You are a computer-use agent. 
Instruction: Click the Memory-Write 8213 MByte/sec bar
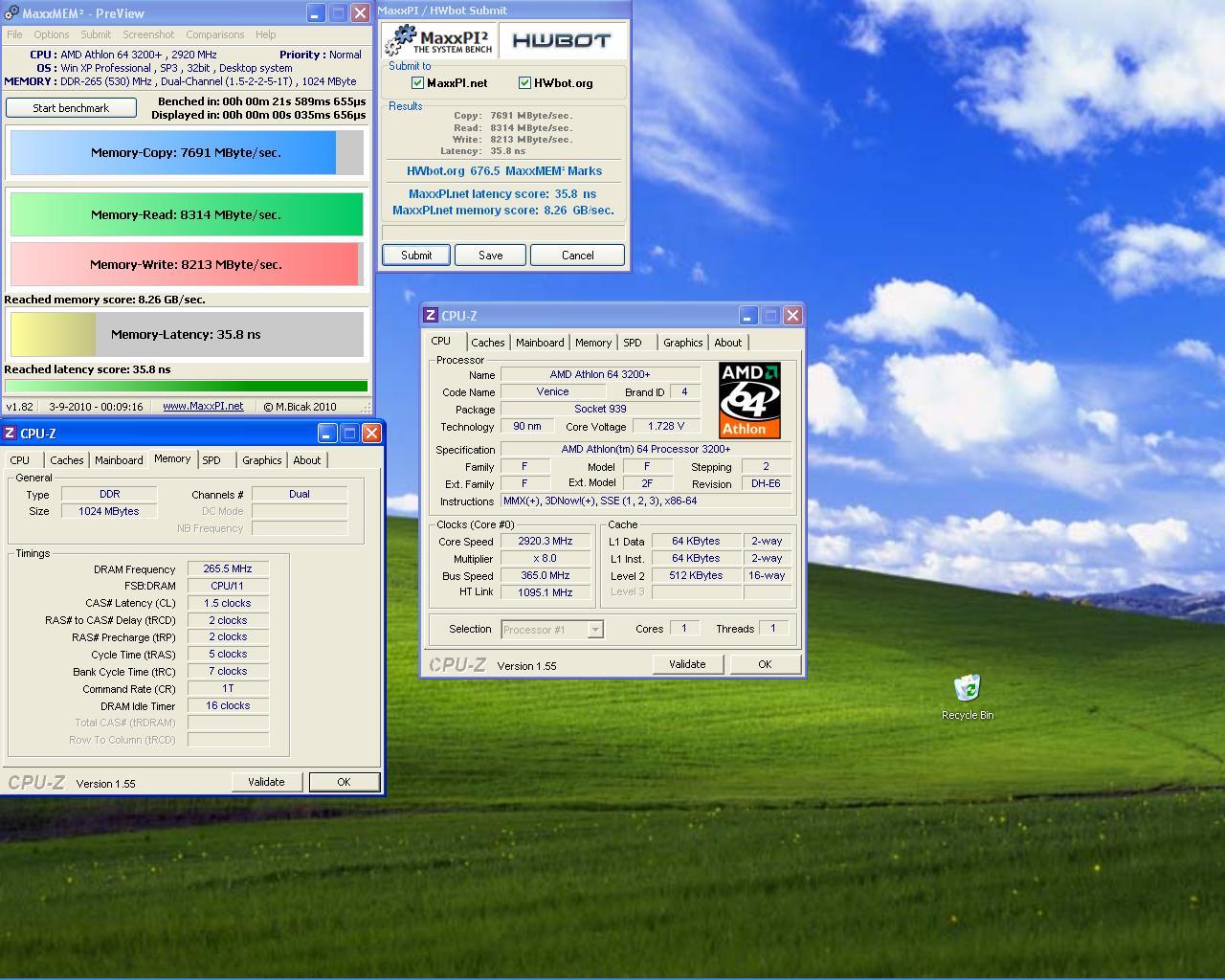pos(187,264)
